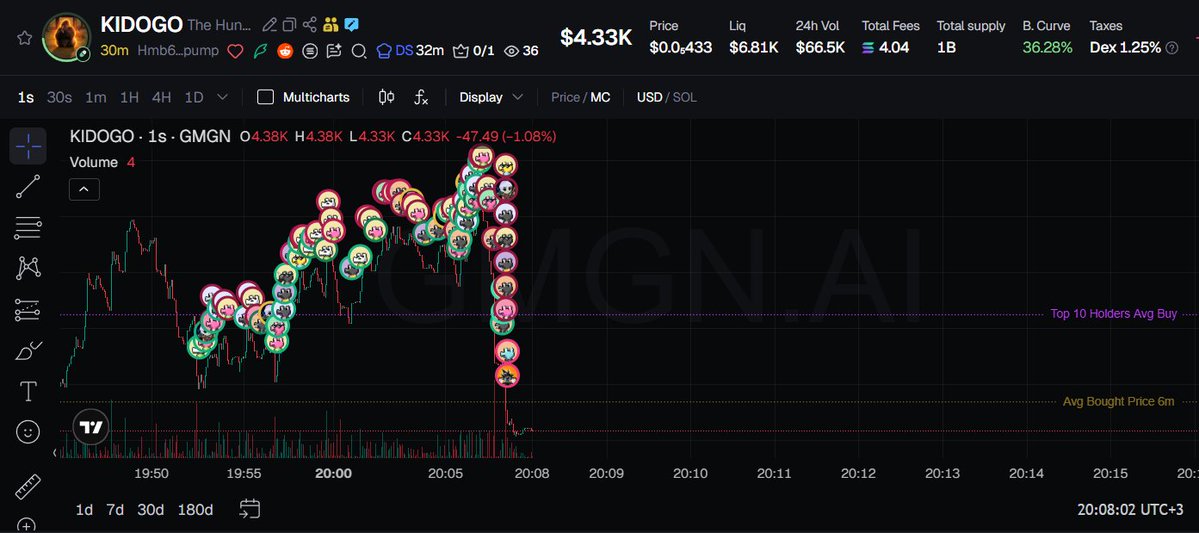Open the share icon next to KIDOGO
Screen dimensions: 1199x533
coord(310,24)
